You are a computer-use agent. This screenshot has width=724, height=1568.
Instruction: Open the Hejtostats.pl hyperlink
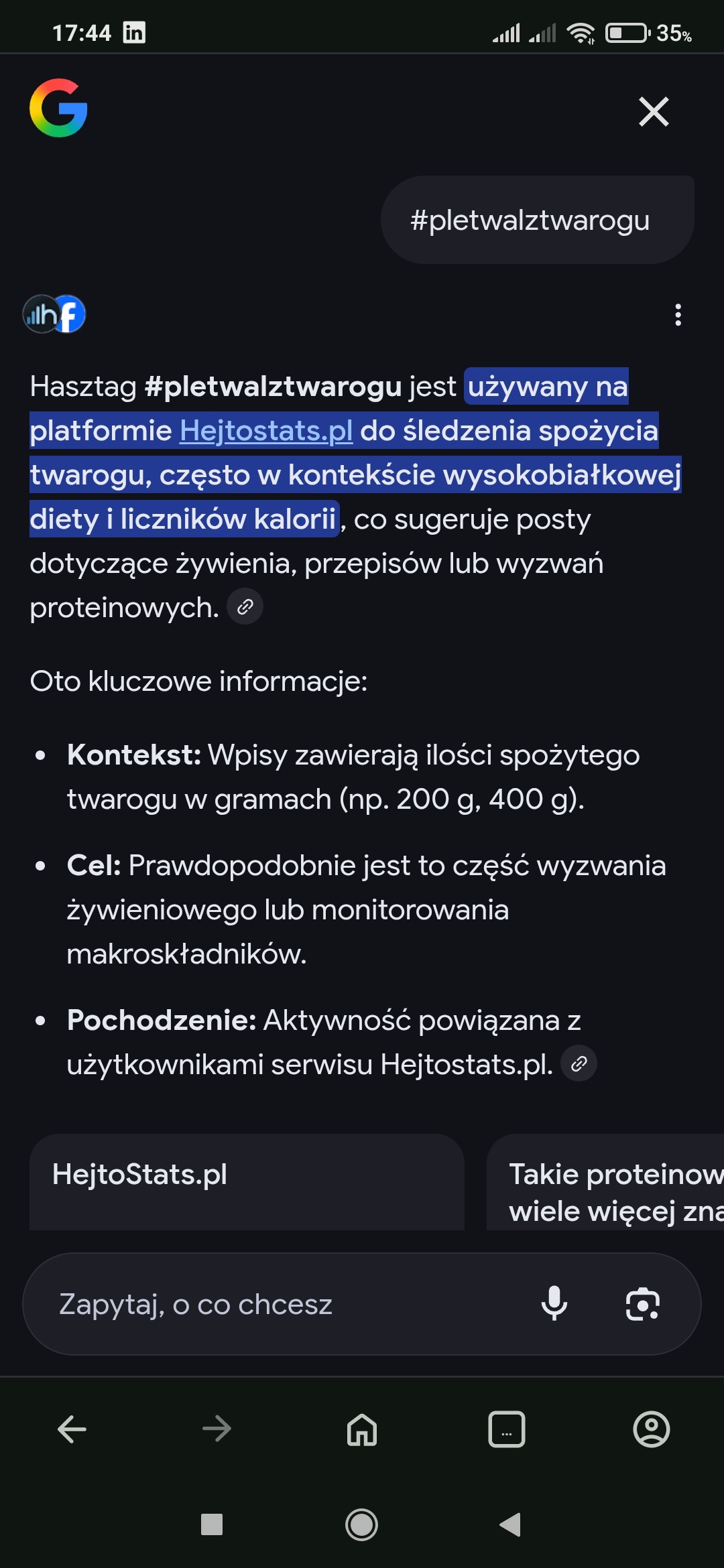click(x=266, y=431)
